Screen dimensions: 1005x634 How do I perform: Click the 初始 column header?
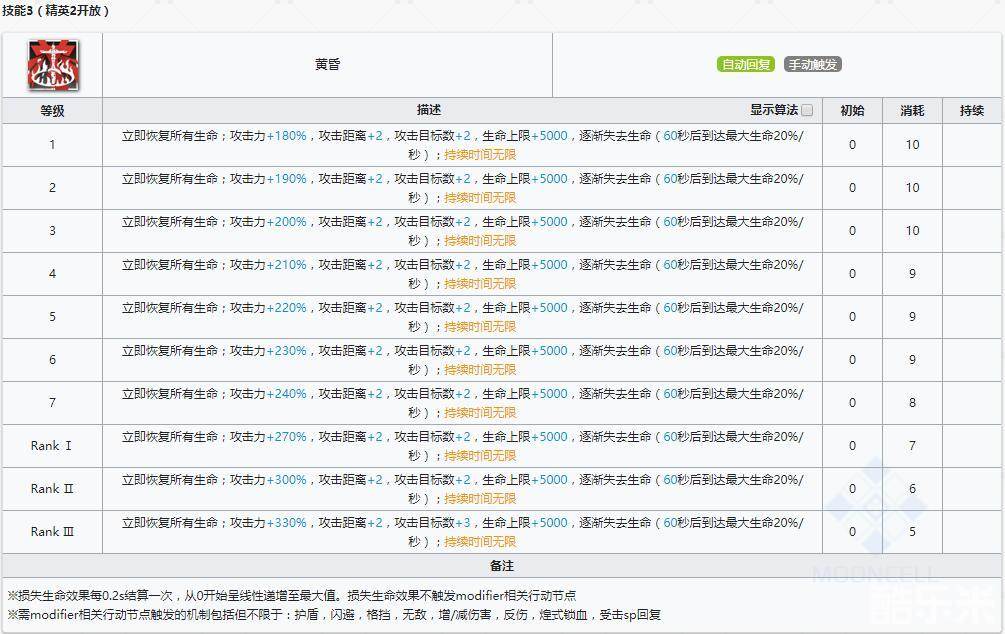tap(852, 110)
